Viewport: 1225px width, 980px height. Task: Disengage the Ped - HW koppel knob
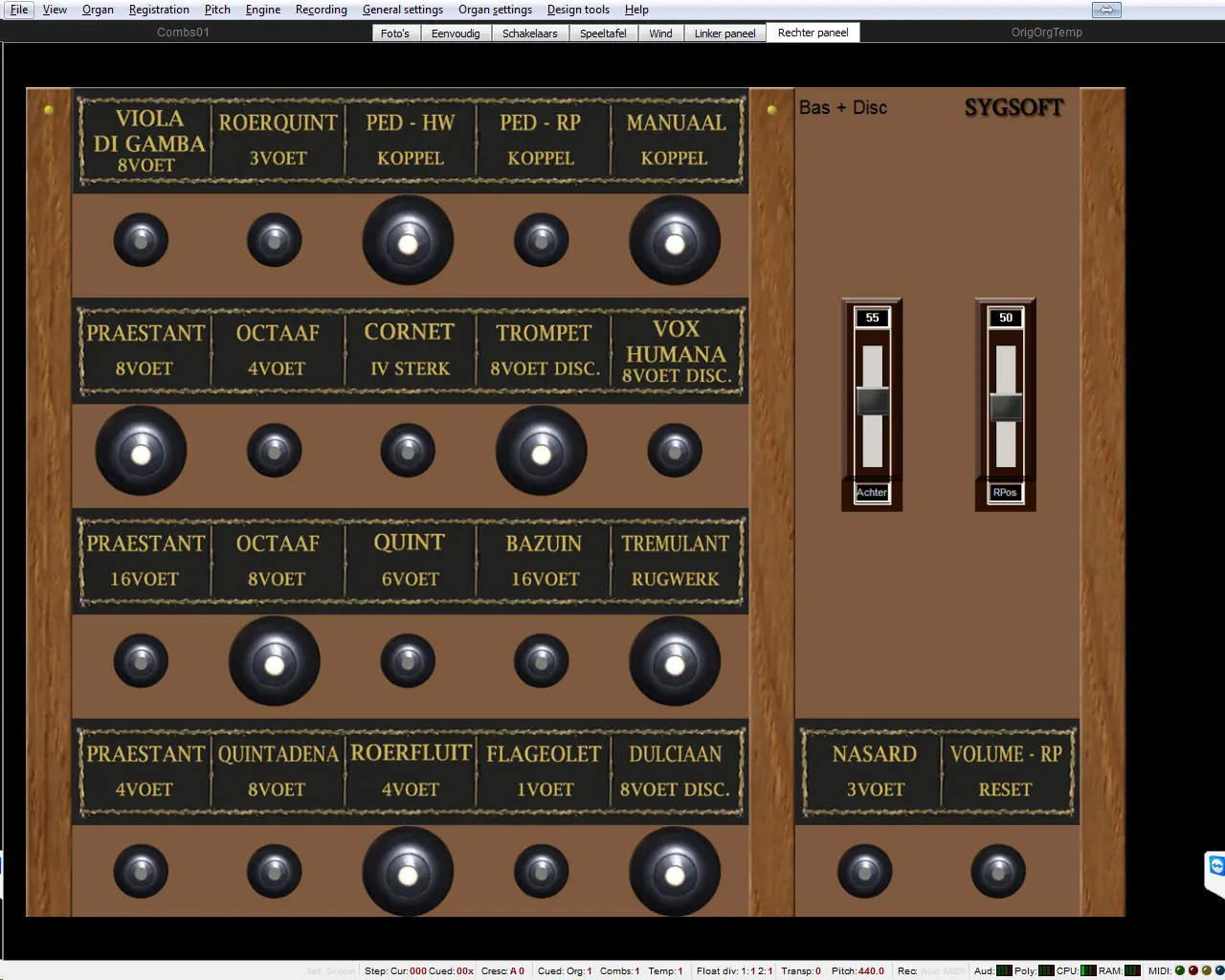(x=408, y=241)
